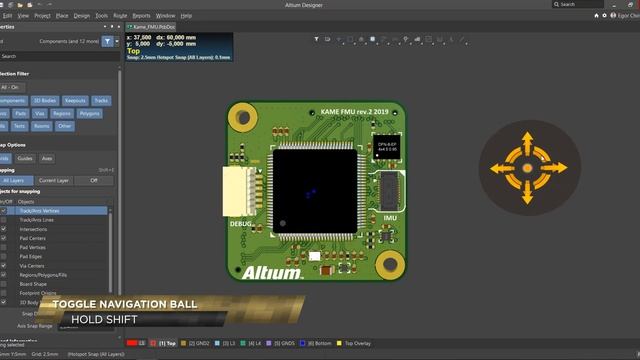Viewport: 640px width, 360px height.
Task: Click the Guides snap option button
Action: (24, 158)
